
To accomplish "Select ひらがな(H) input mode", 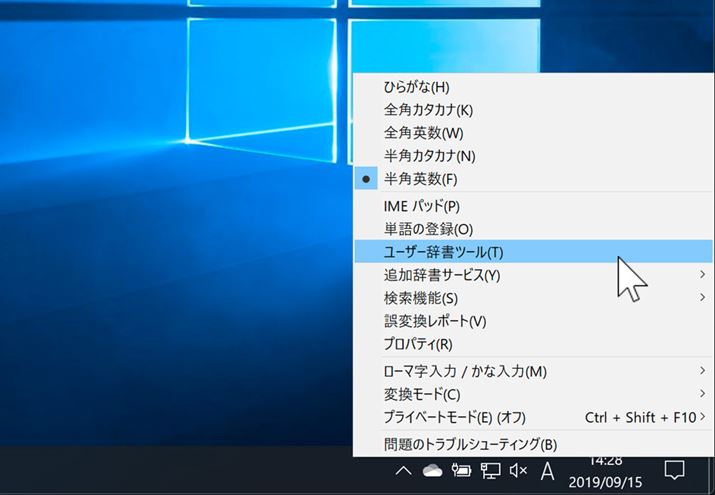I will coord(533,87).
